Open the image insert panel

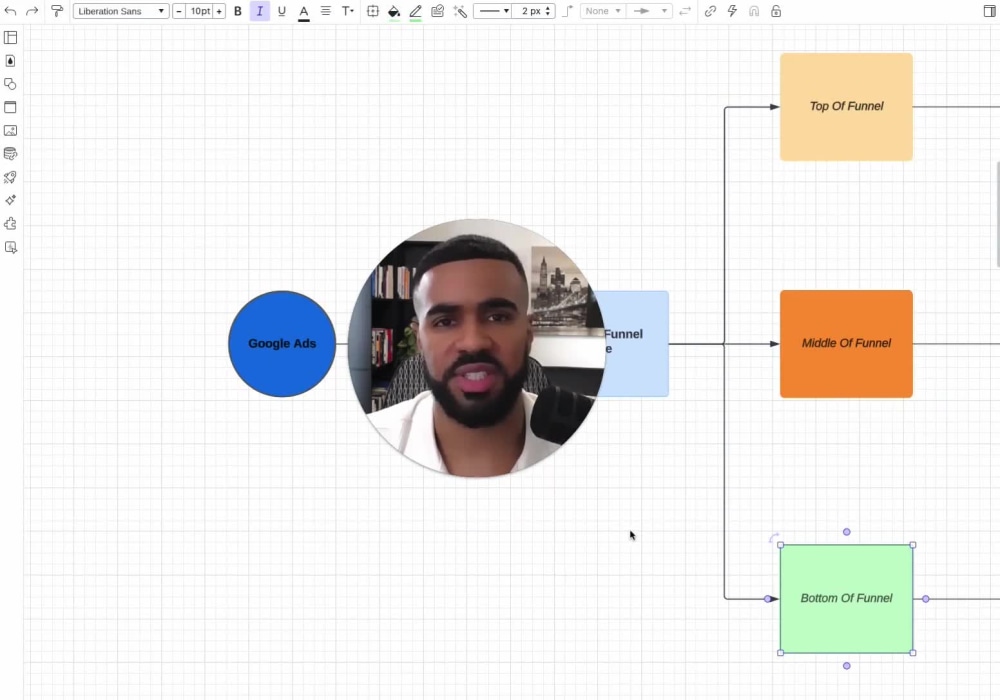[10, 131]
